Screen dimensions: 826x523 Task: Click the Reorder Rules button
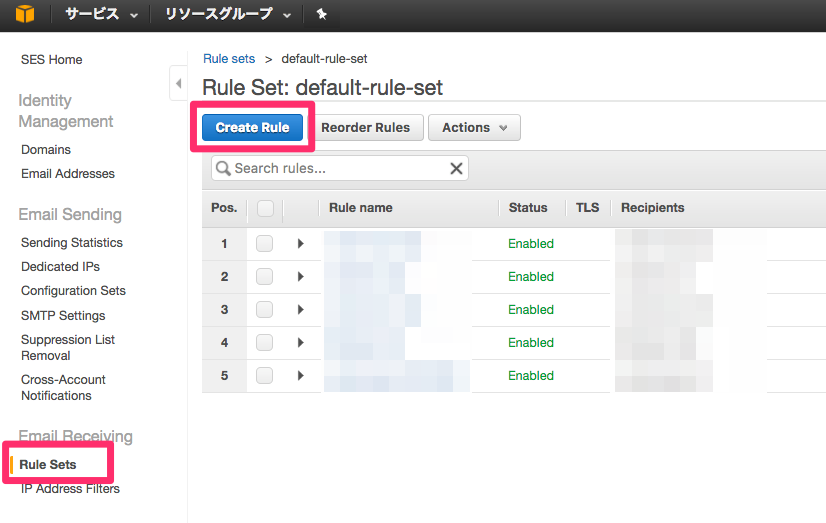tap(366, 127)
